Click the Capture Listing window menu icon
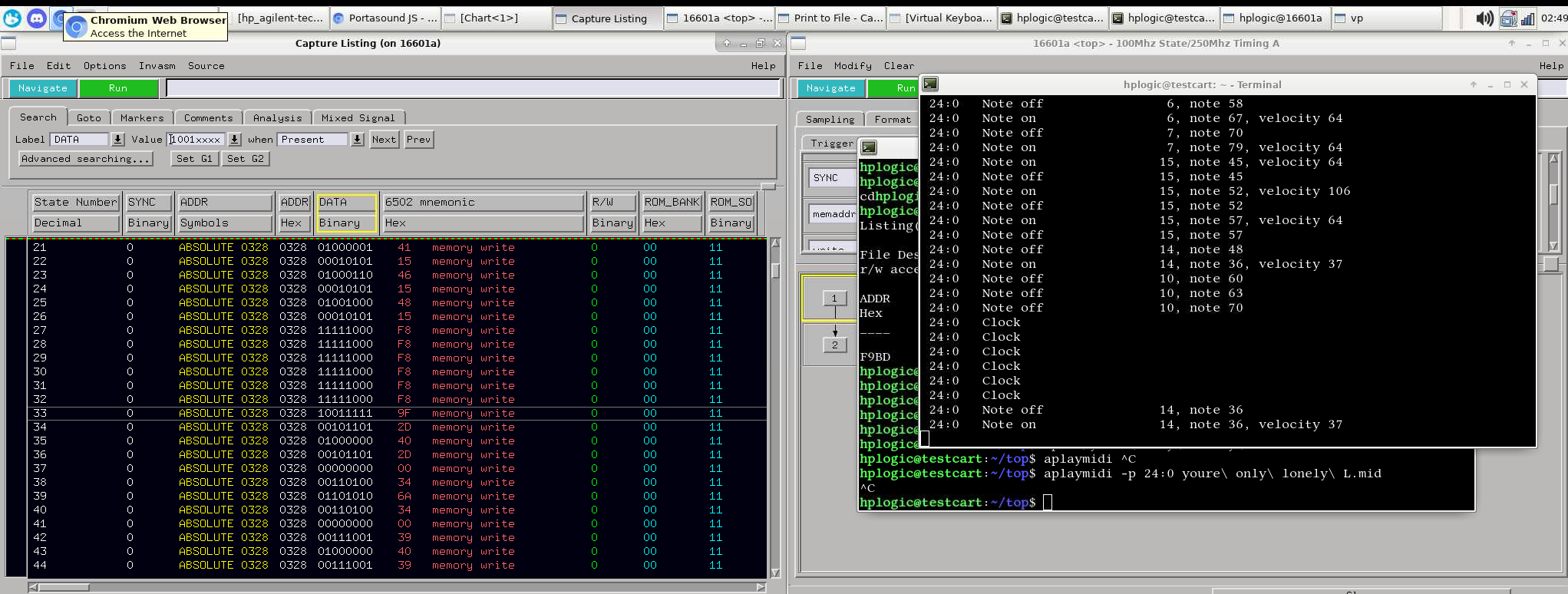This screenshot has width=1568, height=594. (8, 43)
